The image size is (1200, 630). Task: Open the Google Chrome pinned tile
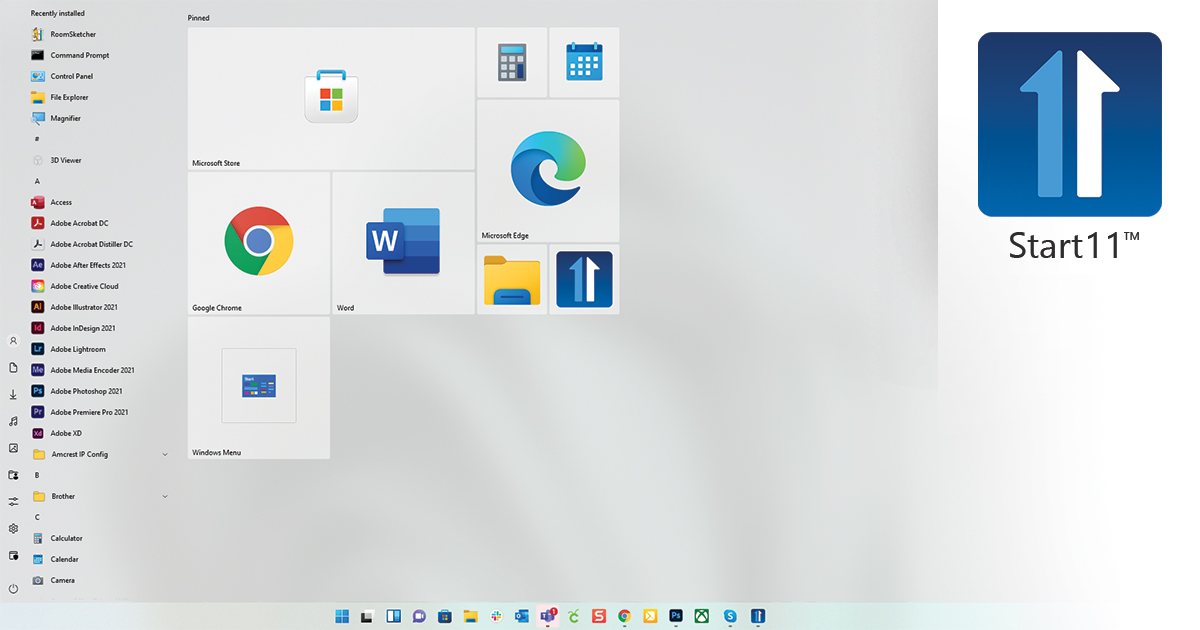pos(259,243)
